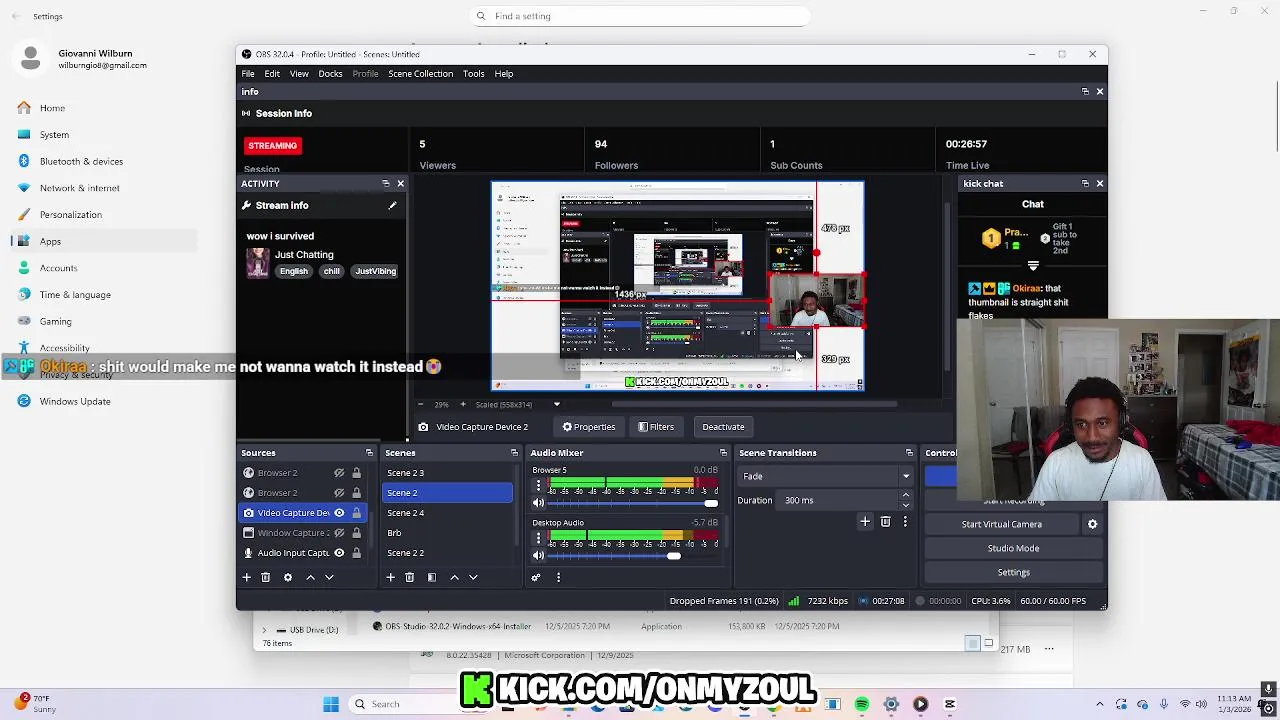Add a new scene in Scenes dock

pyautogui.click(x=391, y=577)
